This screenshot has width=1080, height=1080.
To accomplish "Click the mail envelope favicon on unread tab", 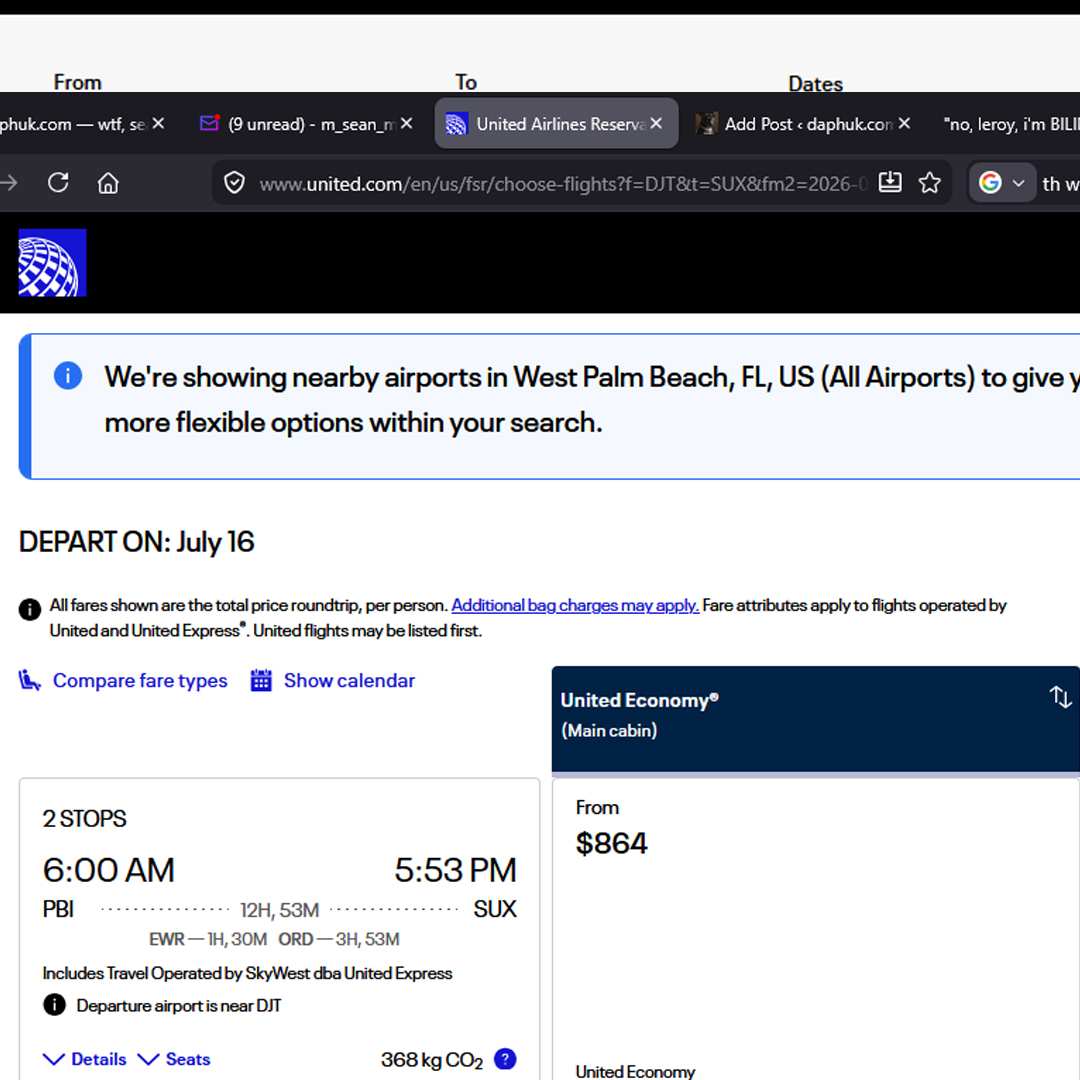I will [209, 123].
